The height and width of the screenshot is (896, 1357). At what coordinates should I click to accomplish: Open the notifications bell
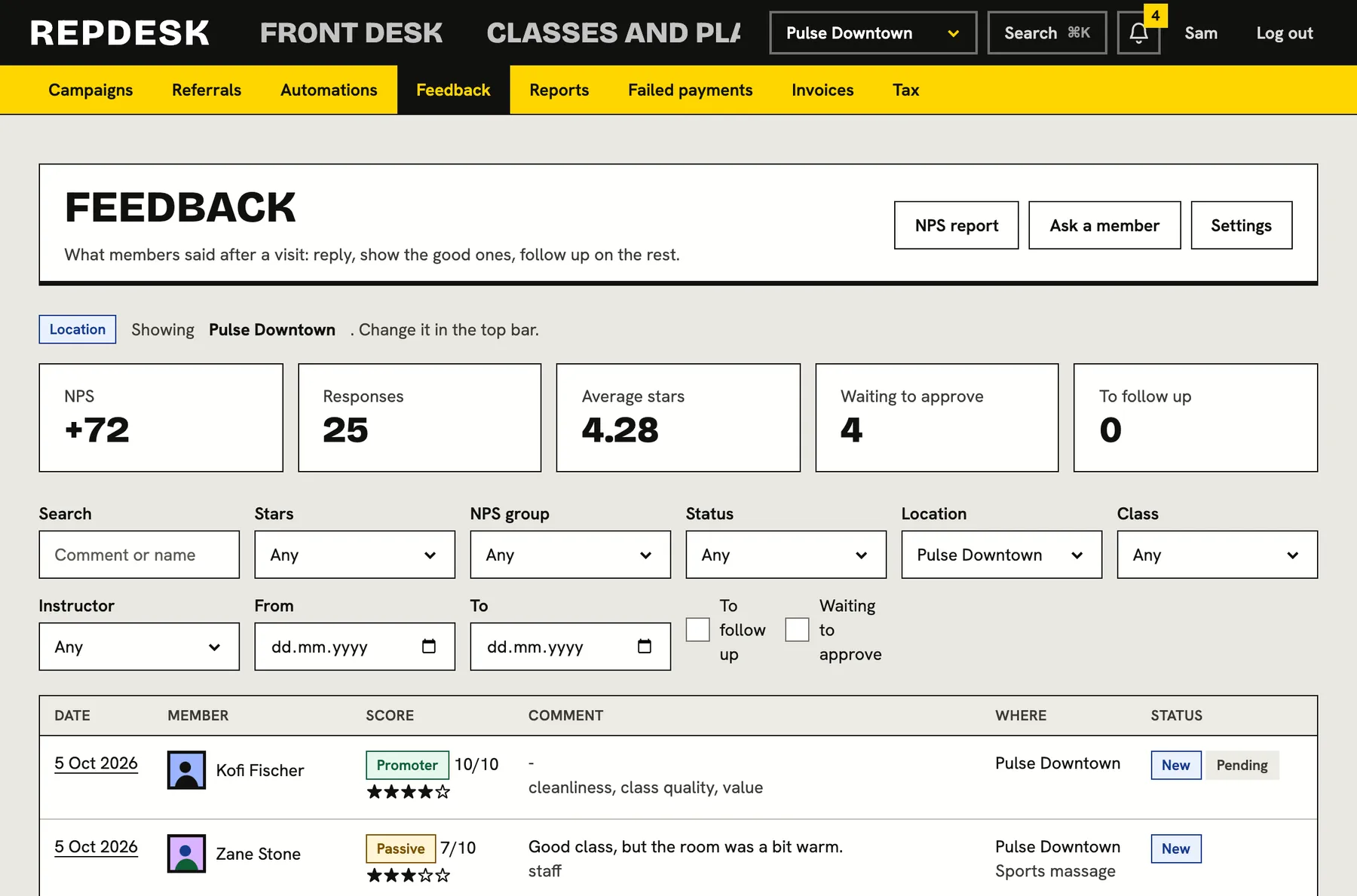click(x=1138, y=33)
